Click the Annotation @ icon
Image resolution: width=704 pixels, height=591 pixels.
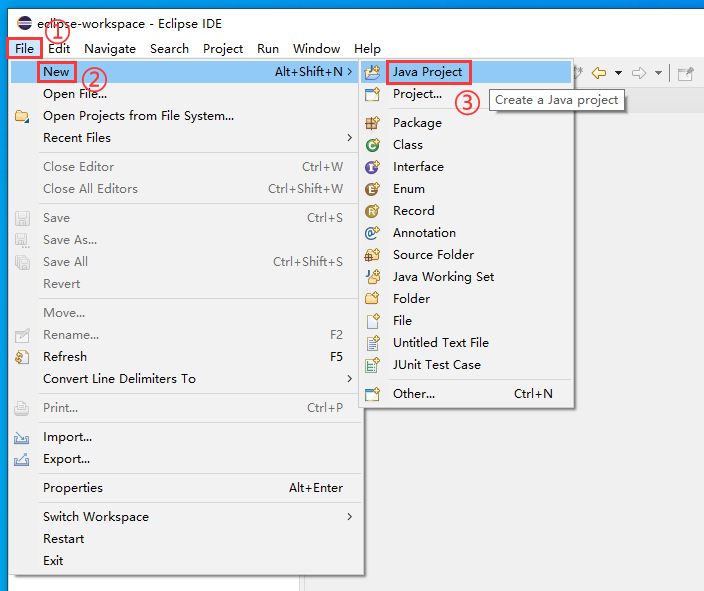tap(373, 233)
